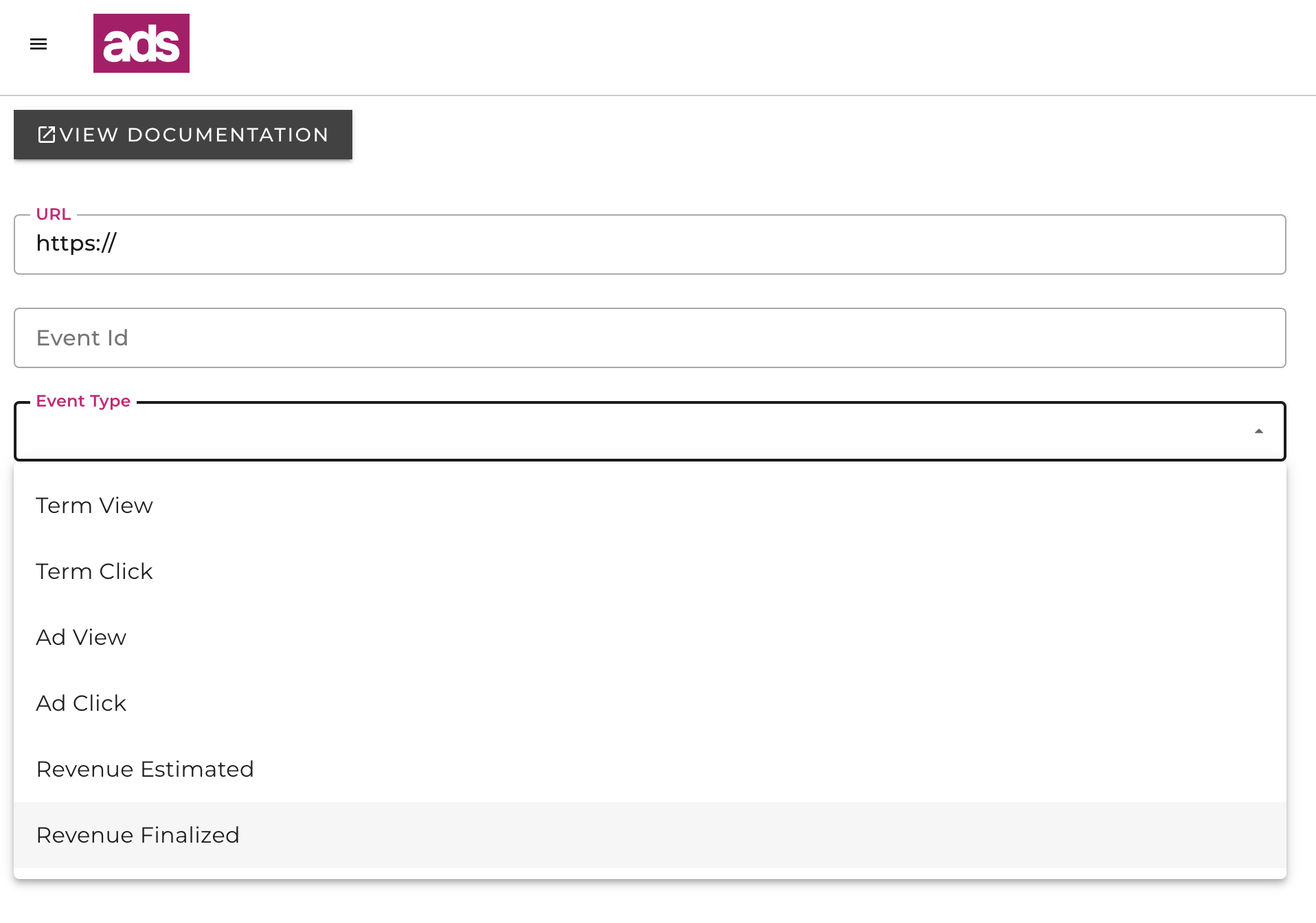1316x923 pixels.
Task: Click the blank header area right of logo
Action: click(x=687, y=45)
